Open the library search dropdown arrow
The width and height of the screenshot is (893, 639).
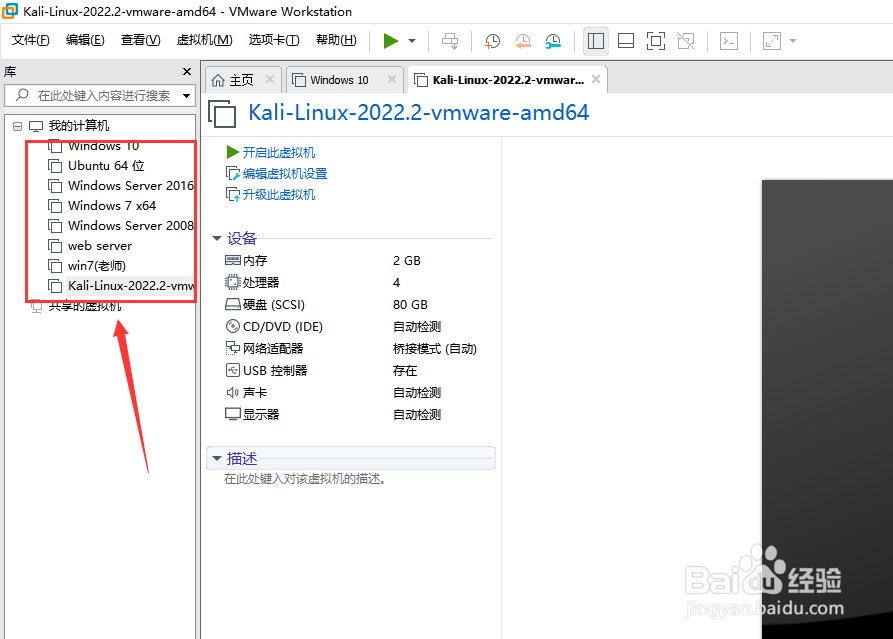[186, 96]
